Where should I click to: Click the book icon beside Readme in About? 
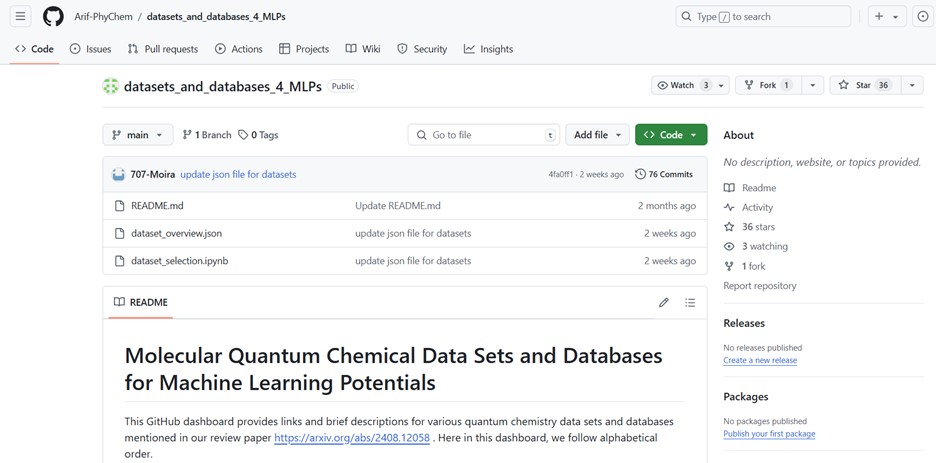coord(729,188)
